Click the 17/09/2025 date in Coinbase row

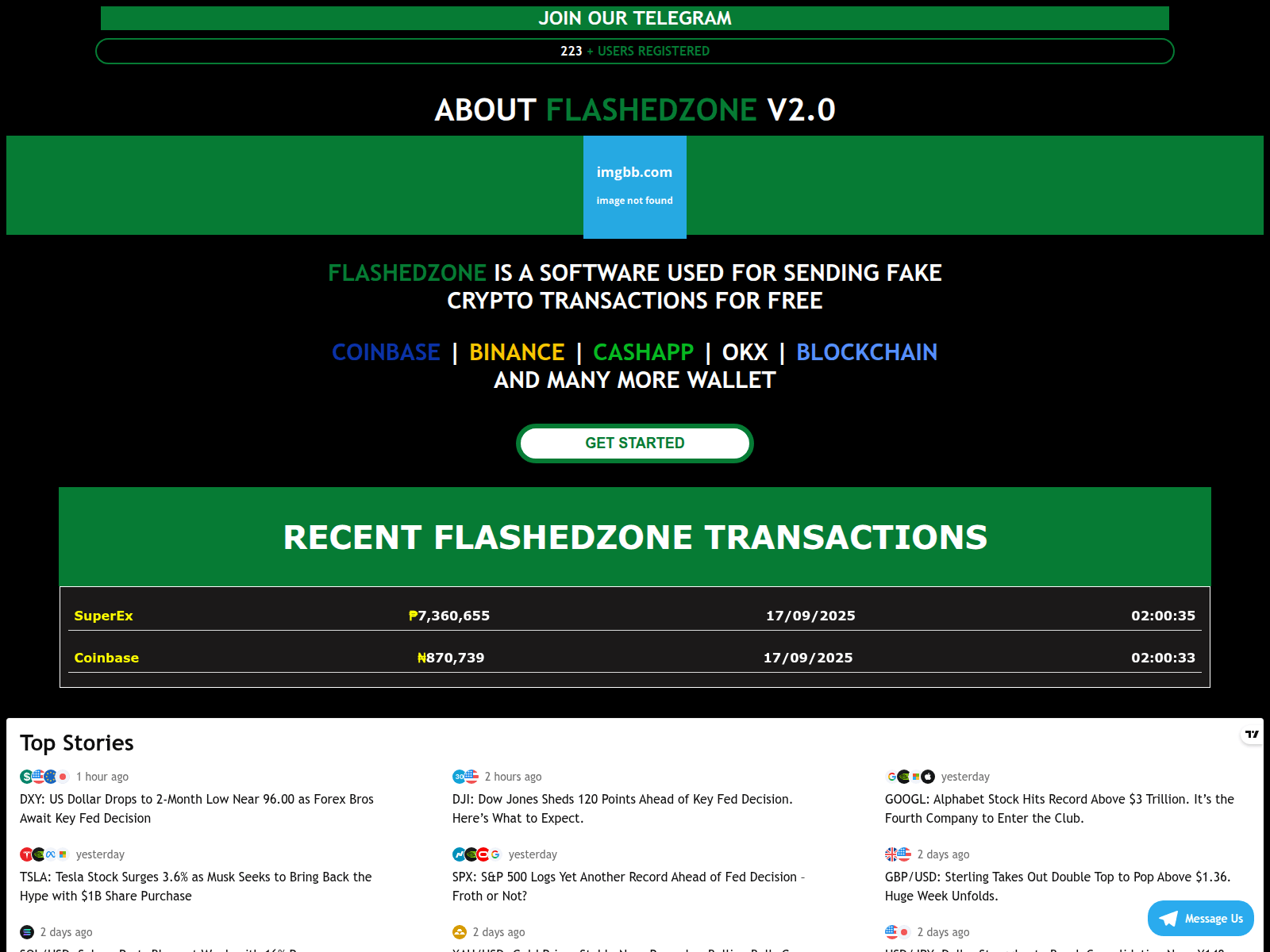[x=808, y=658]
